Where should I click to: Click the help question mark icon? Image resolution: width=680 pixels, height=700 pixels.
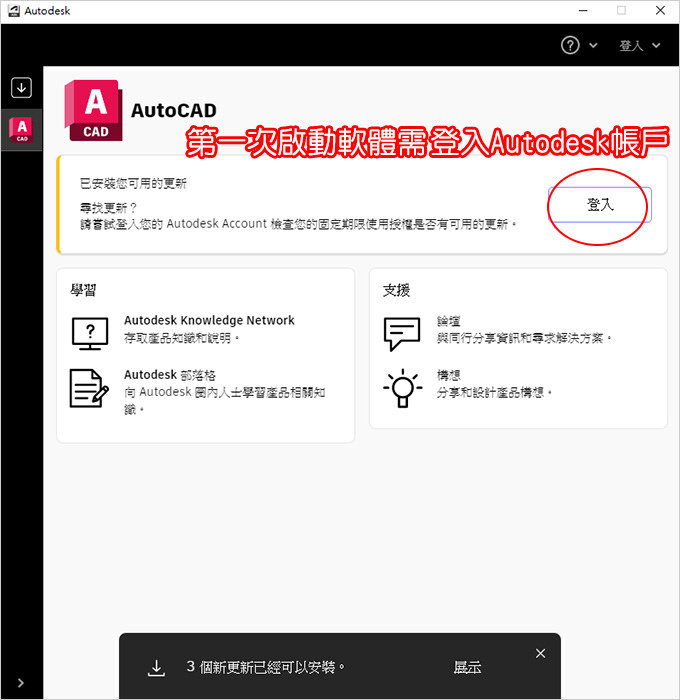[x=570, y=45]
